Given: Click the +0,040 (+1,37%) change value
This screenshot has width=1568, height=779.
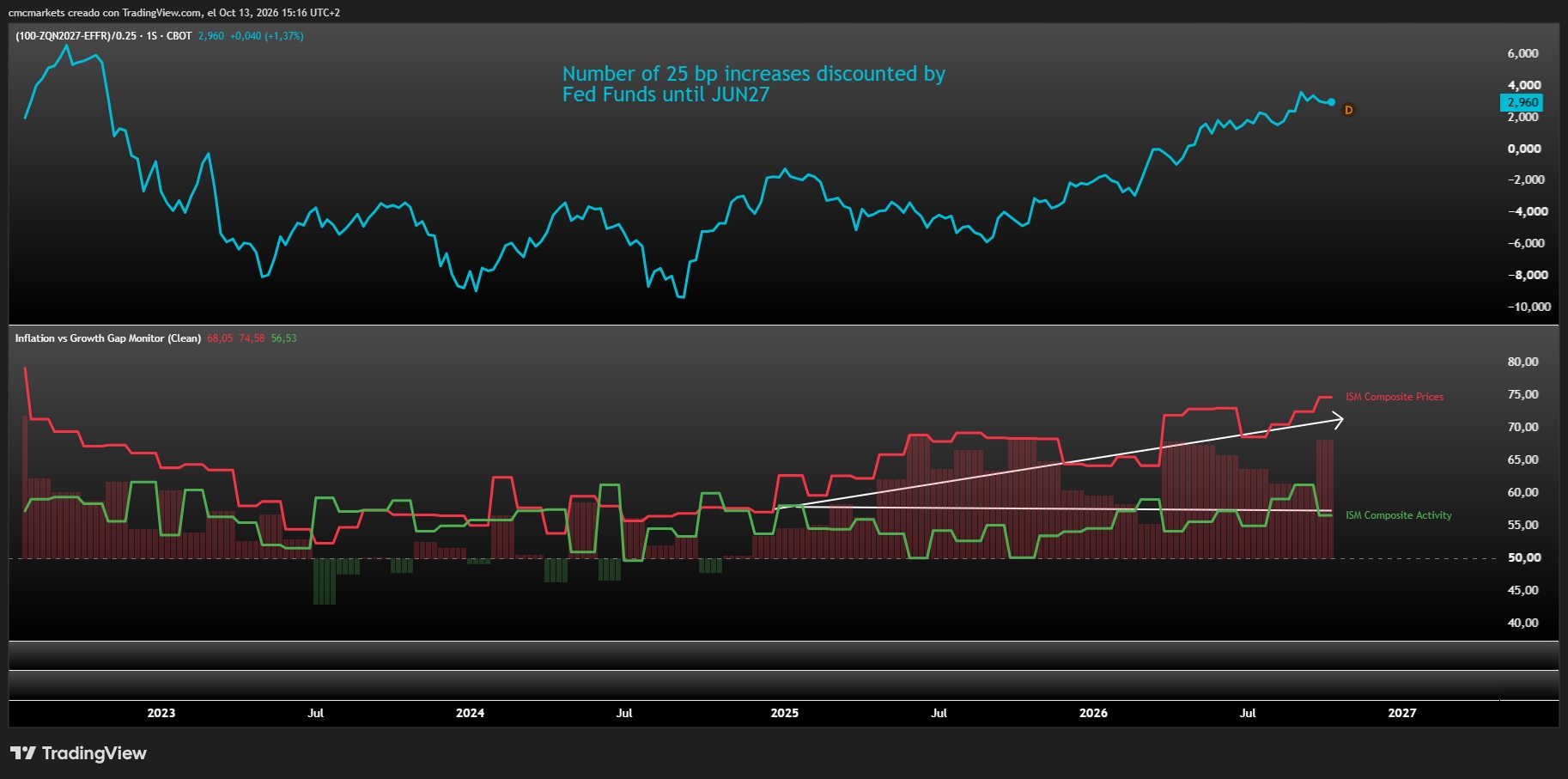Looking at the screenshot, I should 266,36.
